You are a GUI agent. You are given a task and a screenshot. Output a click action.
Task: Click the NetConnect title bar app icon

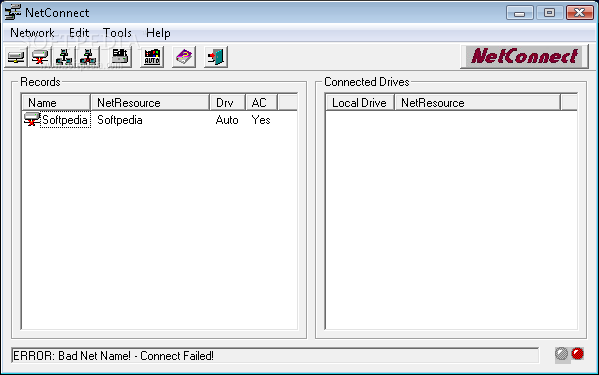coord(13,12)
